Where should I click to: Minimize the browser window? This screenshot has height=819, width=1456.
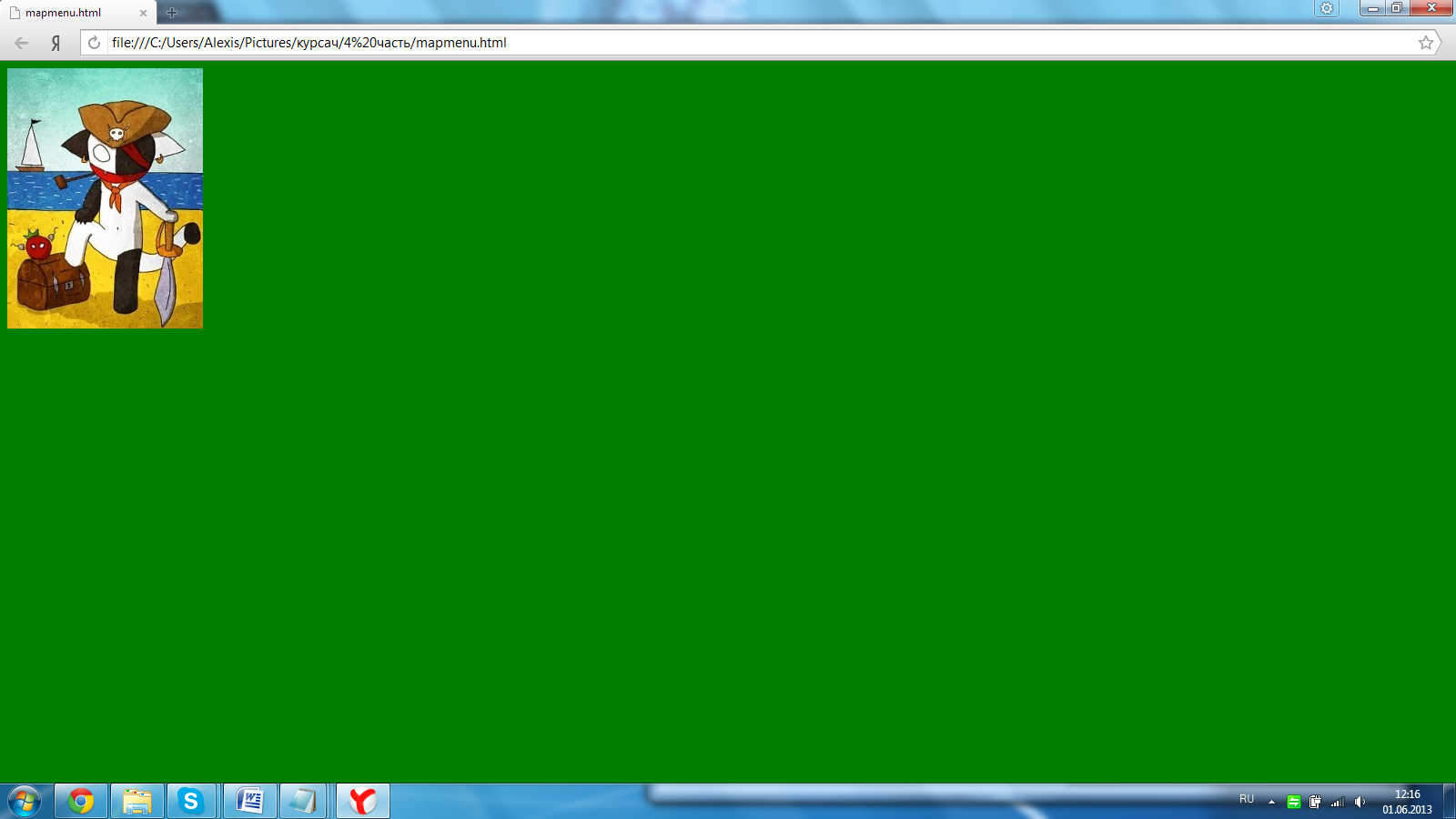1372,8
